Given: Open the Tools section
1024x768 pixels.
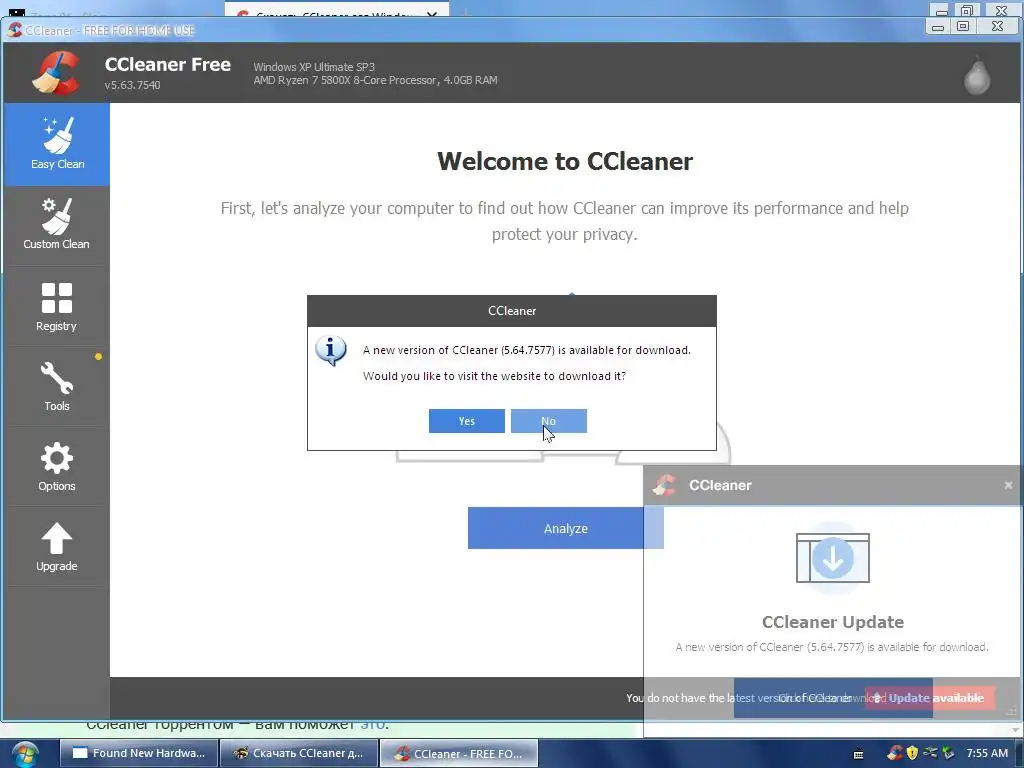Looking at the screenshot, I should [57, 386].
